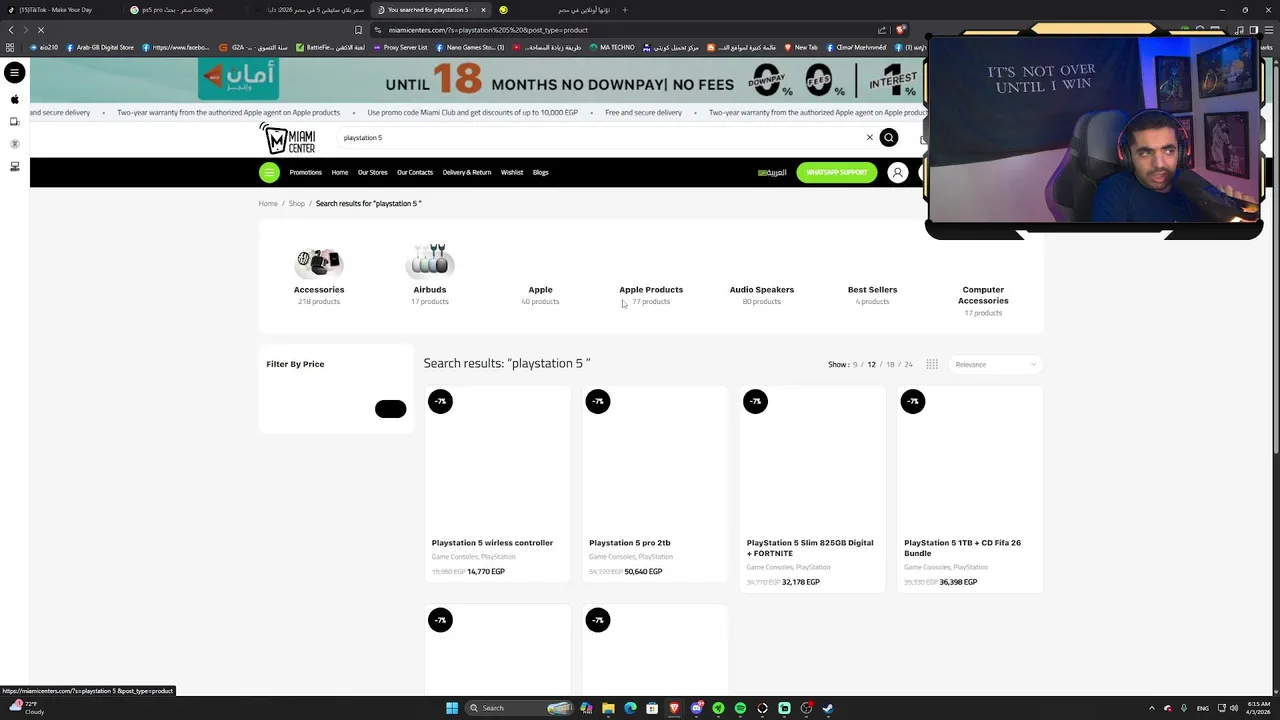The height and width of the screenshot is (720, 1280).
Task: Open Blogs in site navigation
Action: click(x=540, y=172)
